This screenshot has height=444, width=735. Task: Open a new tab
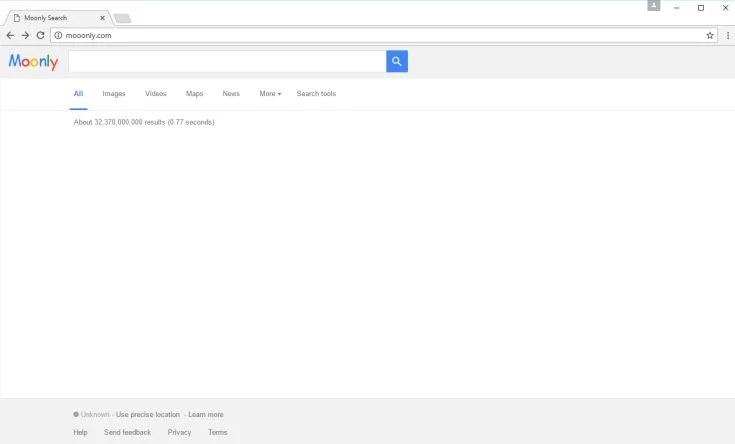pos(122,18)
